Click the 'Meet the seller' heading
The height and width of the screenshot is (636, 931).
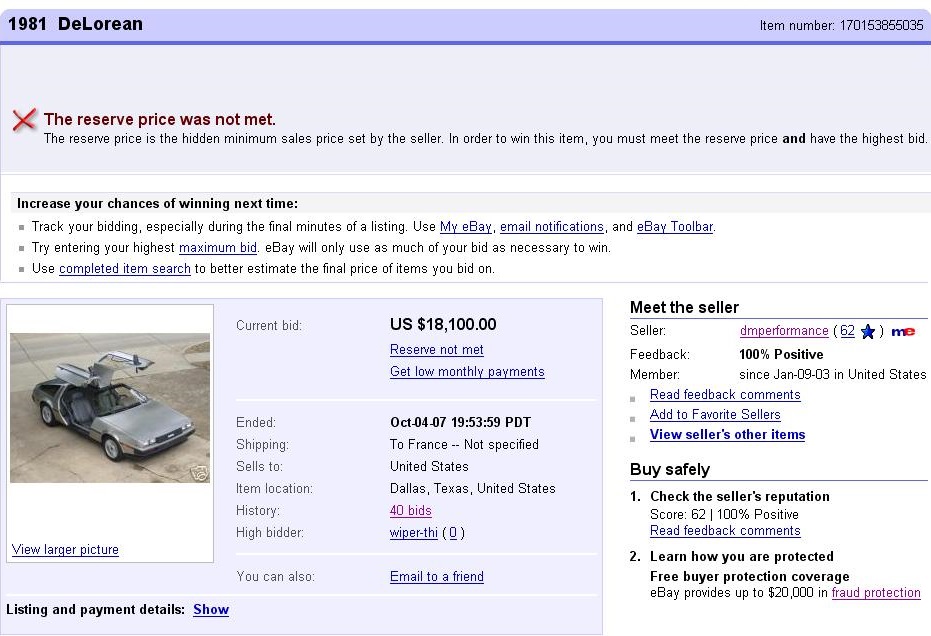click(x=684, y=307)
